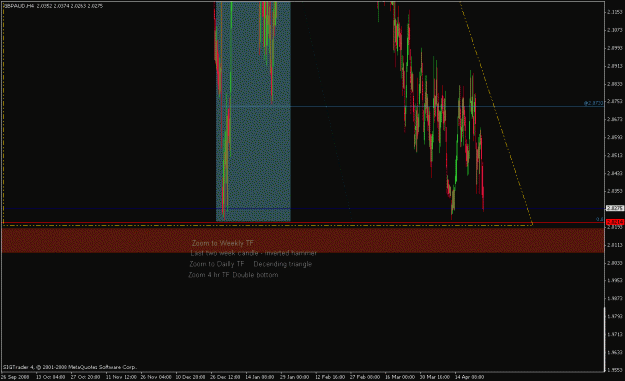
Task: Click the 1.9713 price scale label
Action: tap(615, 334)
